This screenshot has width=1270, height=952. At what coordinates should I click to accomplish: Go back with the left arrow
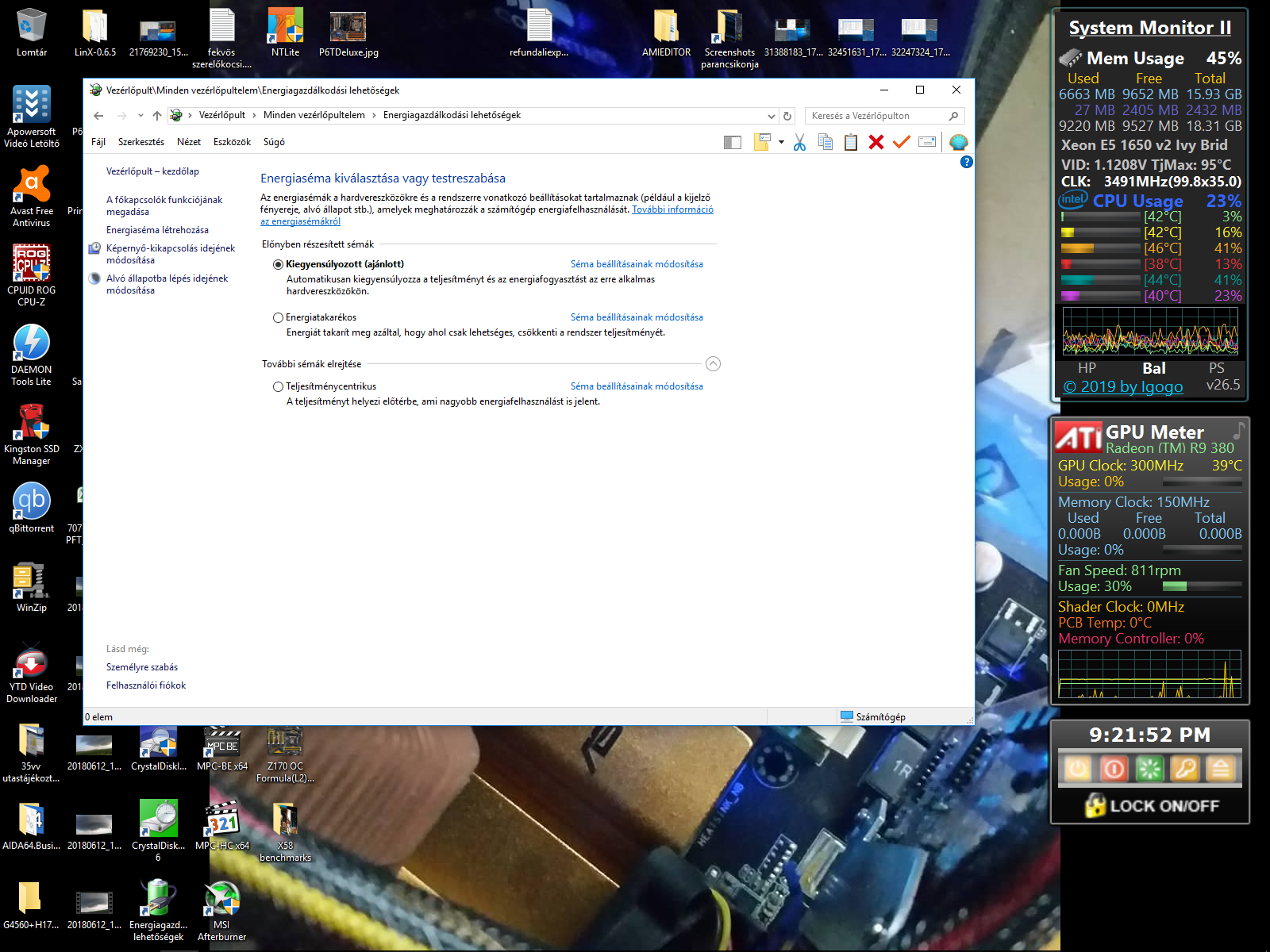(x=98, y=116)
